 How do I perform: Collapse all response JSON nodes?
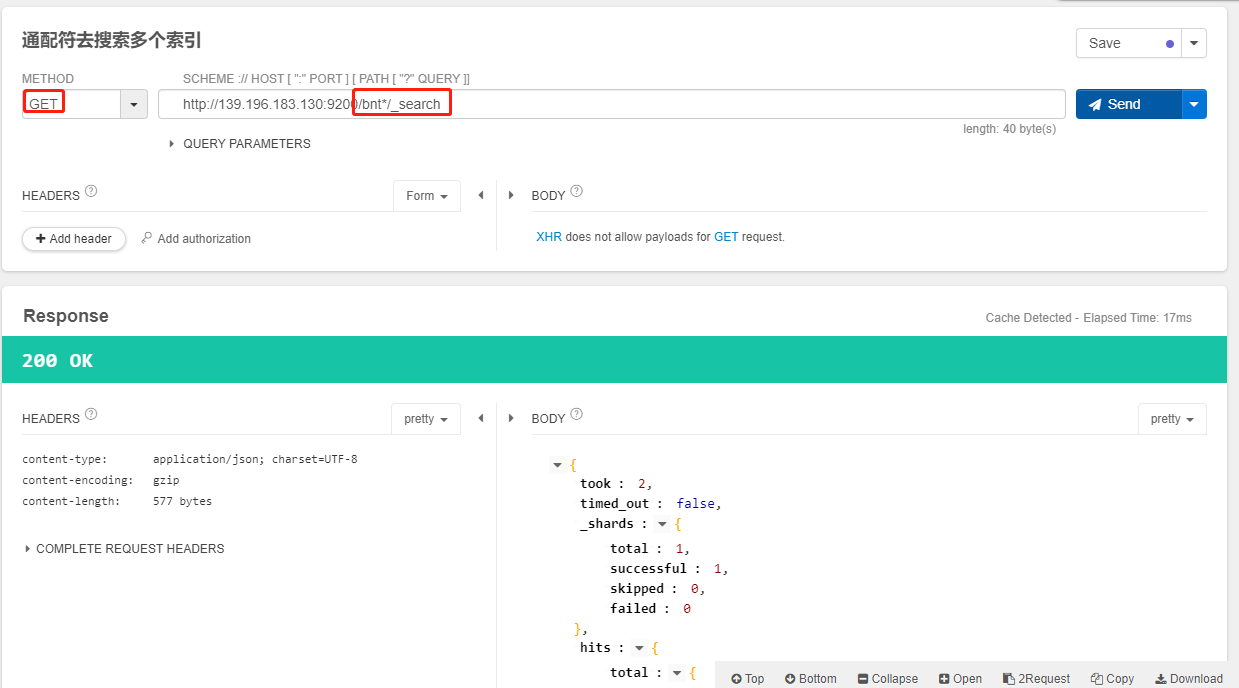pyautogui.click(x=888, y=679)
